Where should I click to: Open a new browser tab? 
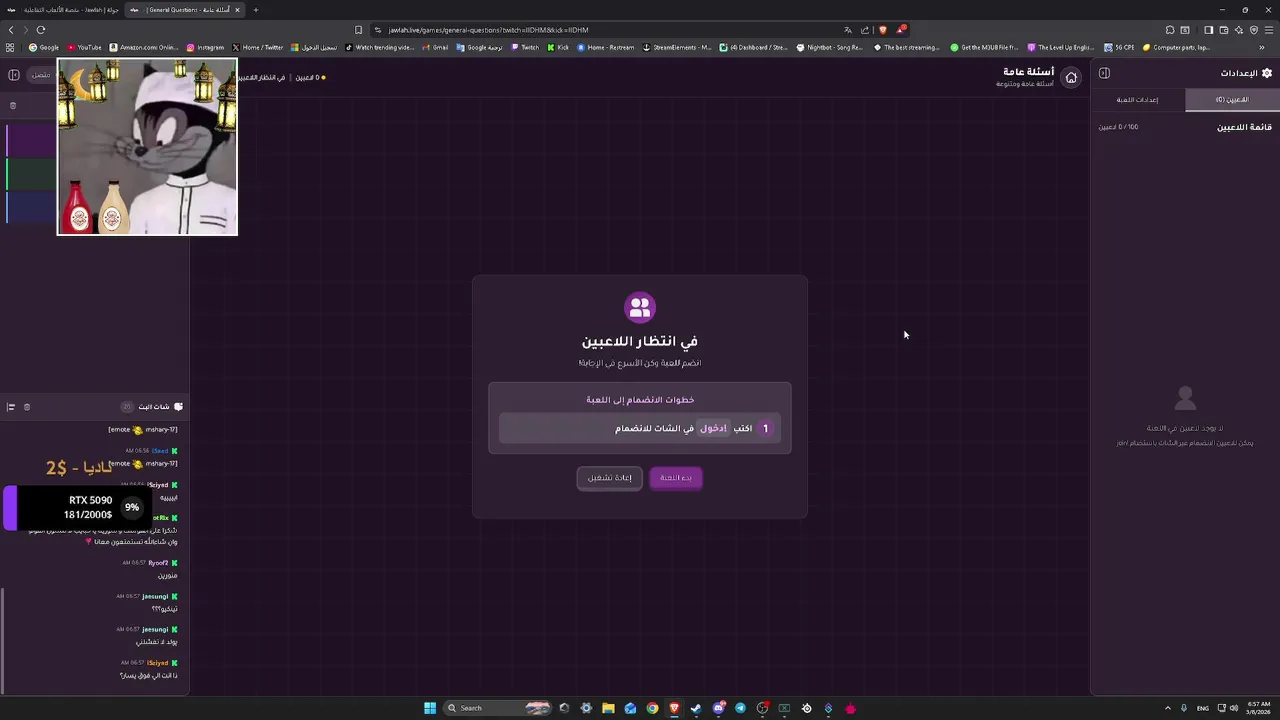(x=255, y=10)
